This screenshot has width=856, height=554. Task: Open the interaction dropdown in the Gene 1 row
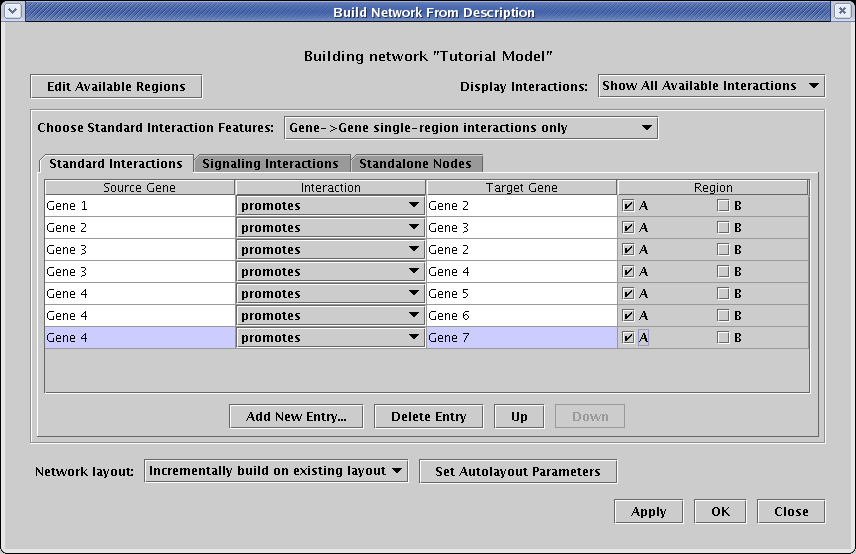tap(330, 206)
